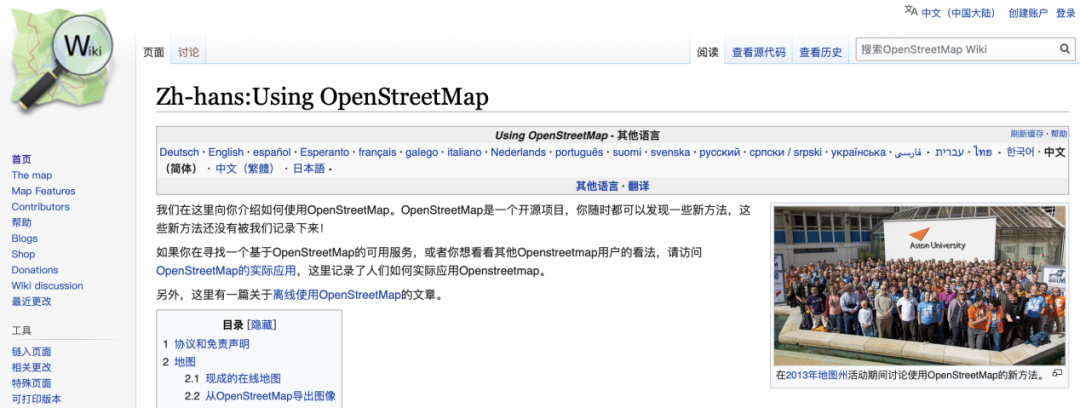1080x408 pixels.
Task: Click the OpenStreetMap Wiki logo
Action: click(x=62, y=62)
